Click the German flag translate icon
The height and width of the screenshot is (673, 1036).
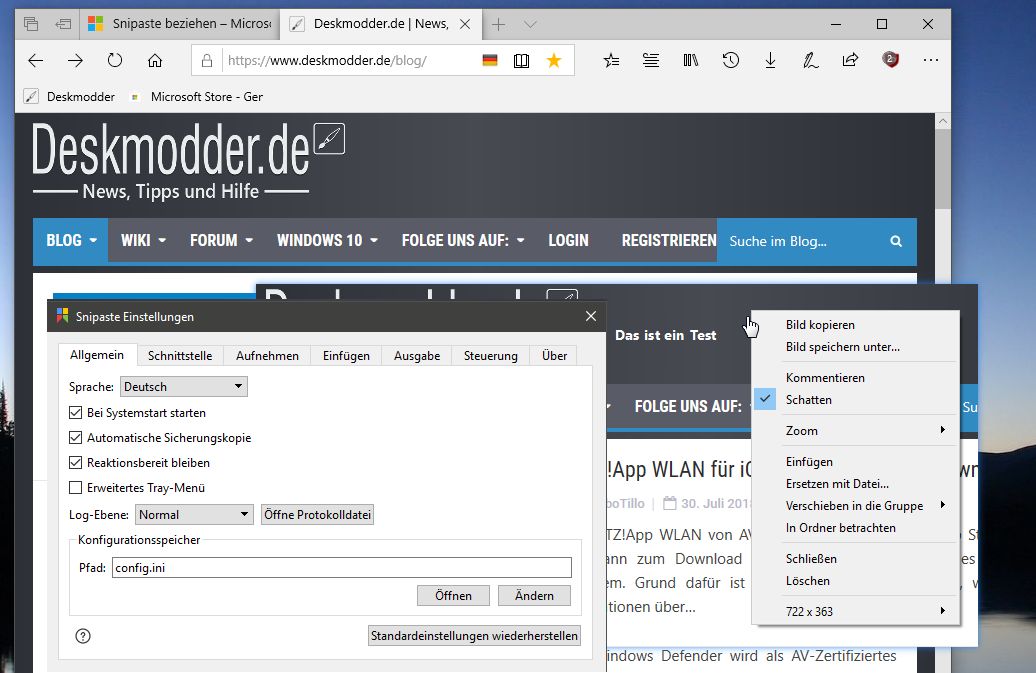click(x=490, y=61)
